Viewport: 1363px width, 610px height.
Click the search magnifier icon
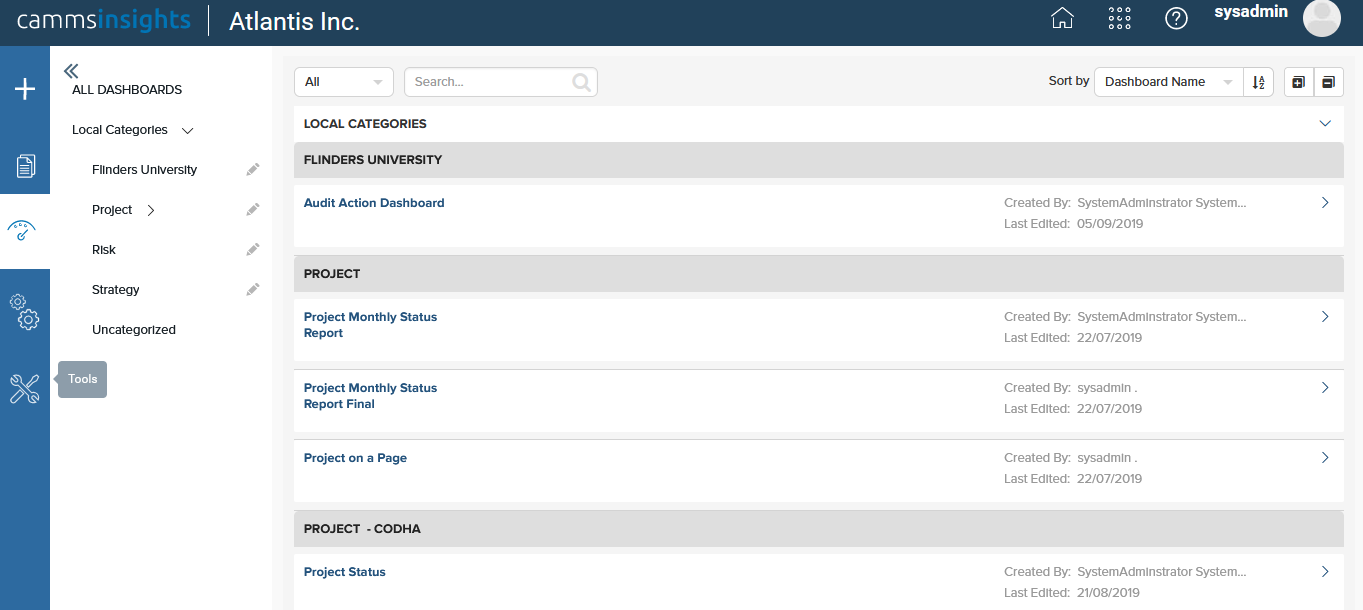(x=581, y=82)
